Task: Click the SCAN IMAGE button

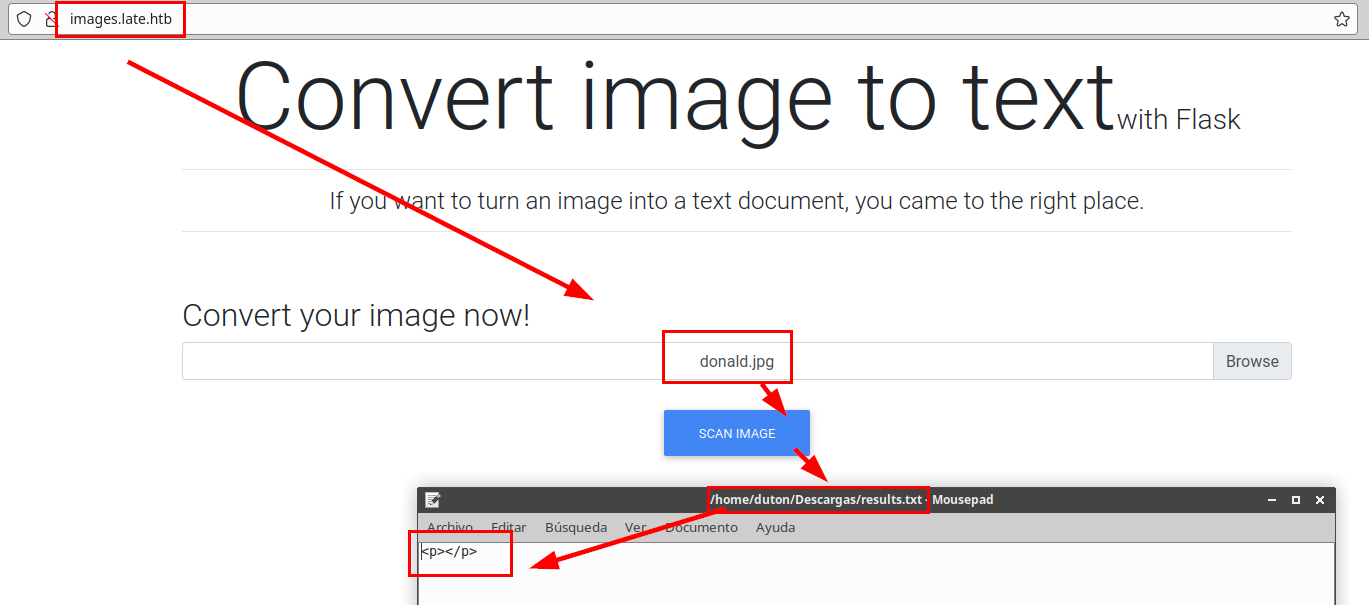Action: pos(737,433)
